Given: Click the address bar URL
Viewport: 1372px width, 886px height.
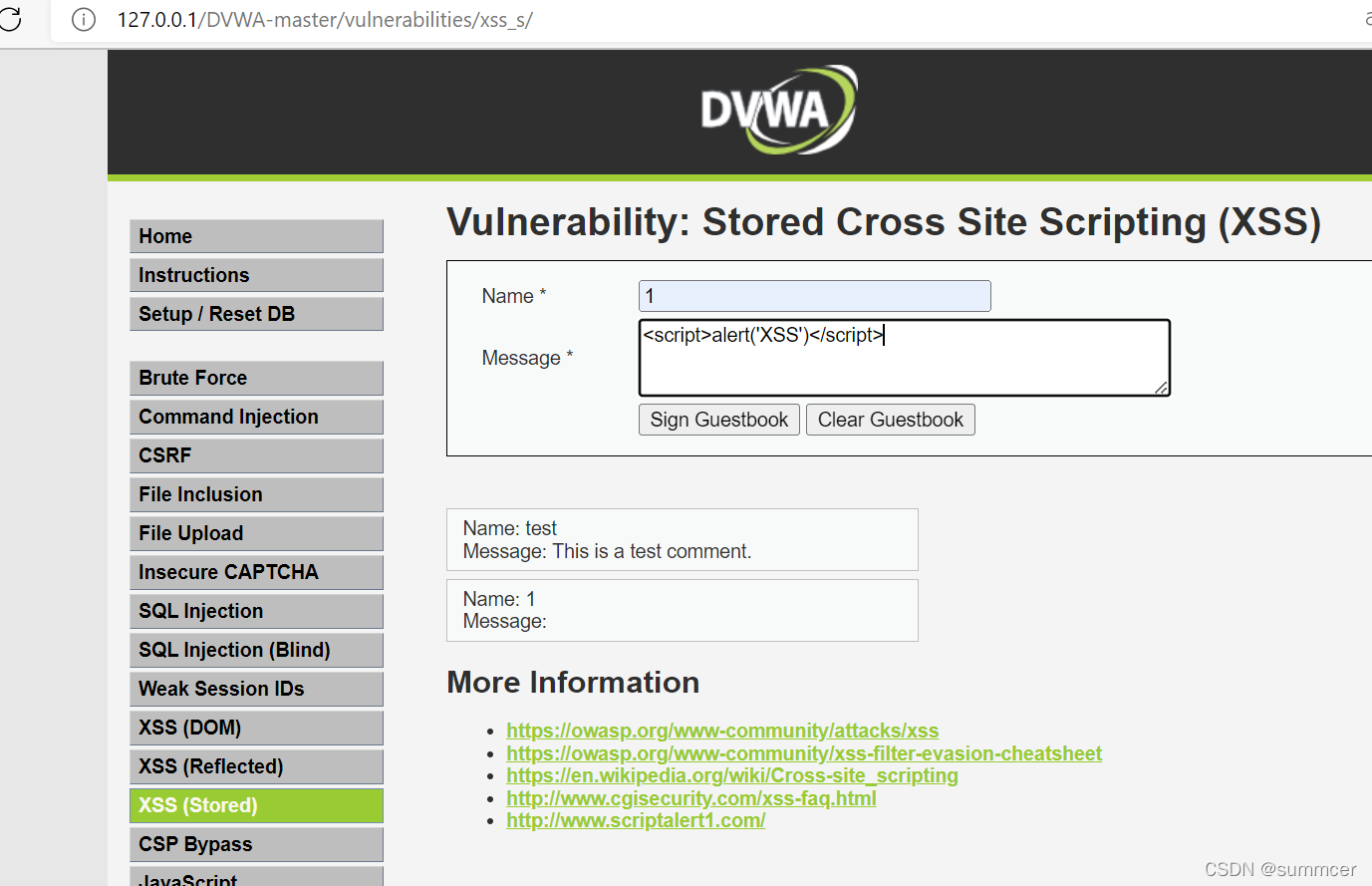Looking at the screenshot, I should tap(325, 20).
